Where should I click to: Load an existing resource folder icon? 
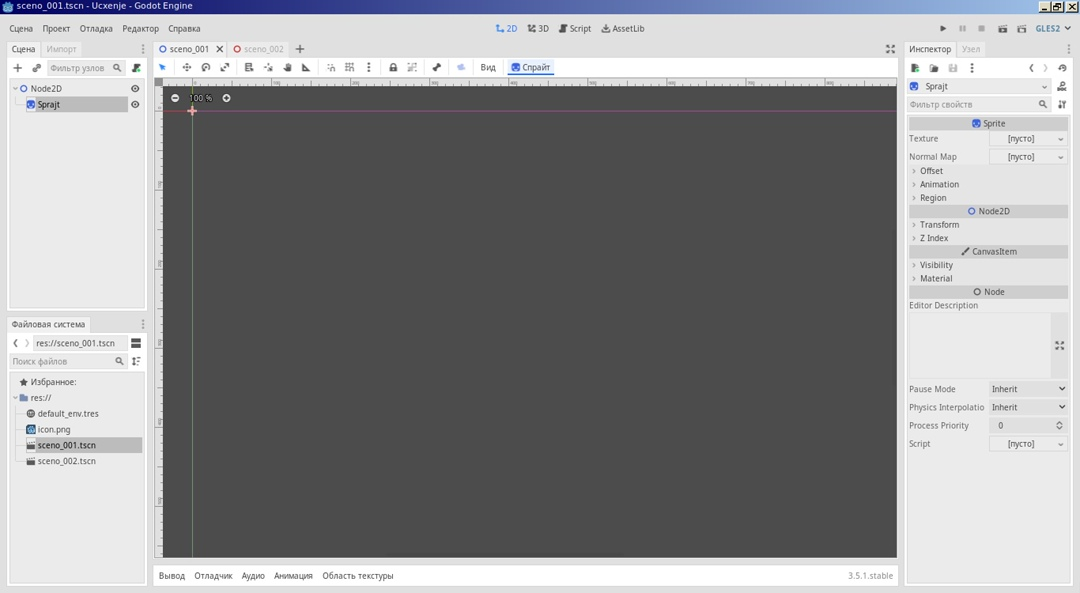[x=934, y=68]
